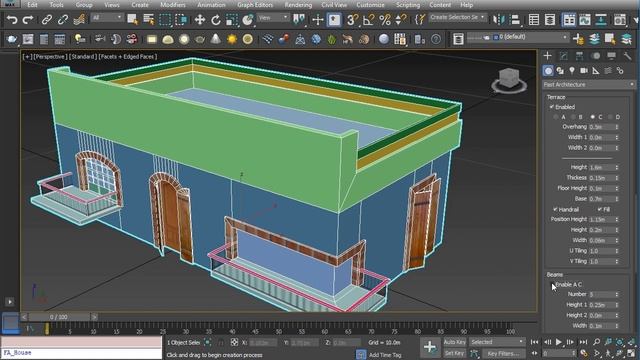Toggle the Handrail checkbox
This screenshot has height=360, width=640.
(555, 209)
